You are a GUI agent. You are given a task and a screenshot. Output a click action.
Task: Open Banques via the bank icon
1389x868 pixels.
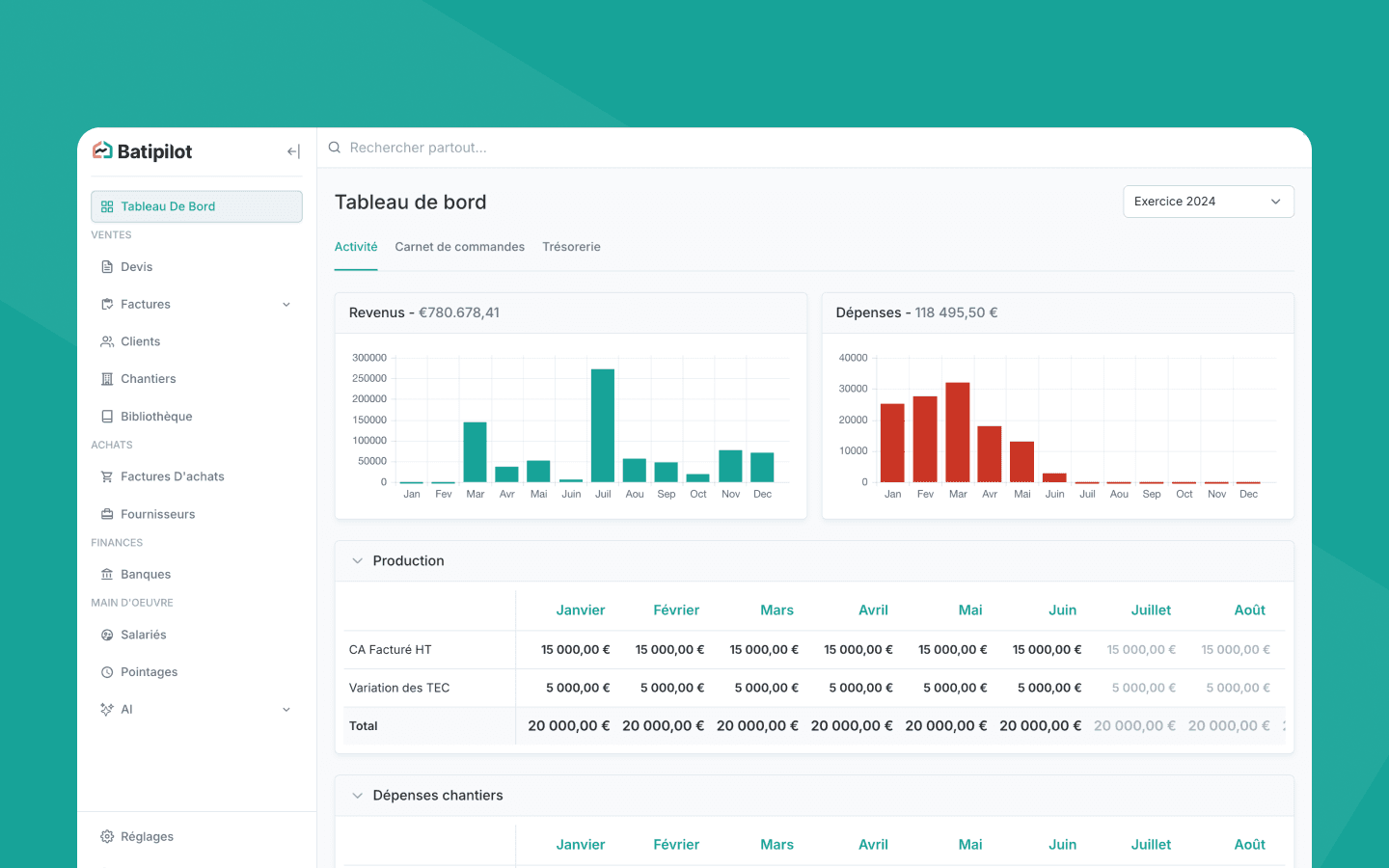(x=107, y=575)
